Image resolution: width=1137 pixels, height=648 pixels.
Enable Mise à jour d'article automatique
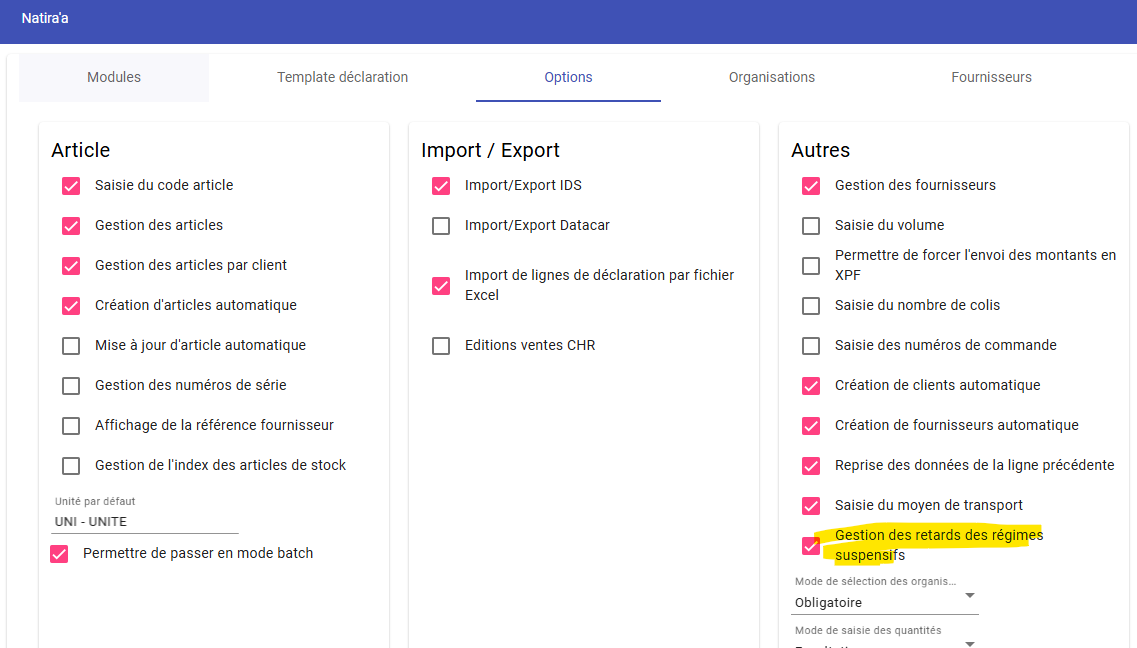tap(71, 346)
